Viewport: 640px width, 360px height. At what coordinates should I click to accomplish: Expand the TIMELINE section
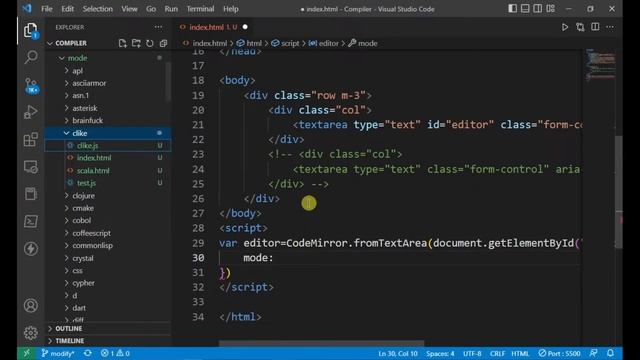108,341
